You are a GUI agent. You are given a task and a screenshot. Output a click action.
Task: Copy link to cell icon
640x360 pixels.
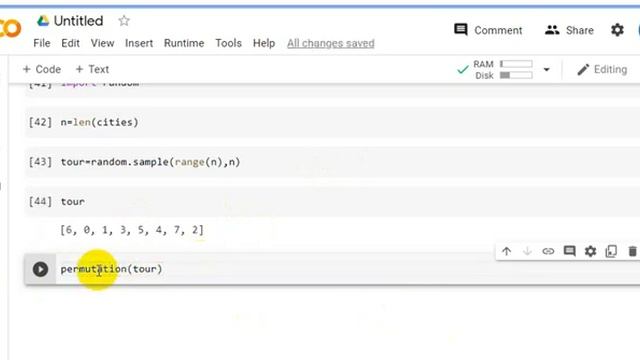(x=548, y=251)
